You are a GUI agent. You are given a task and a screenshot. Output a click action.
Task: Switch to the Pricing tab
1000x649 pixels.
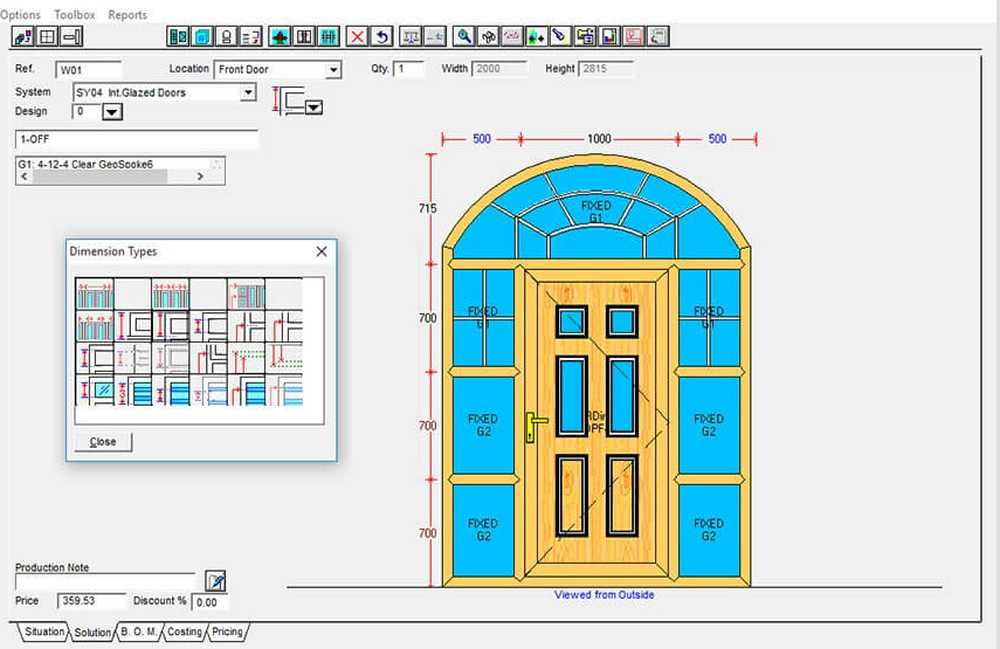point(227,632)
